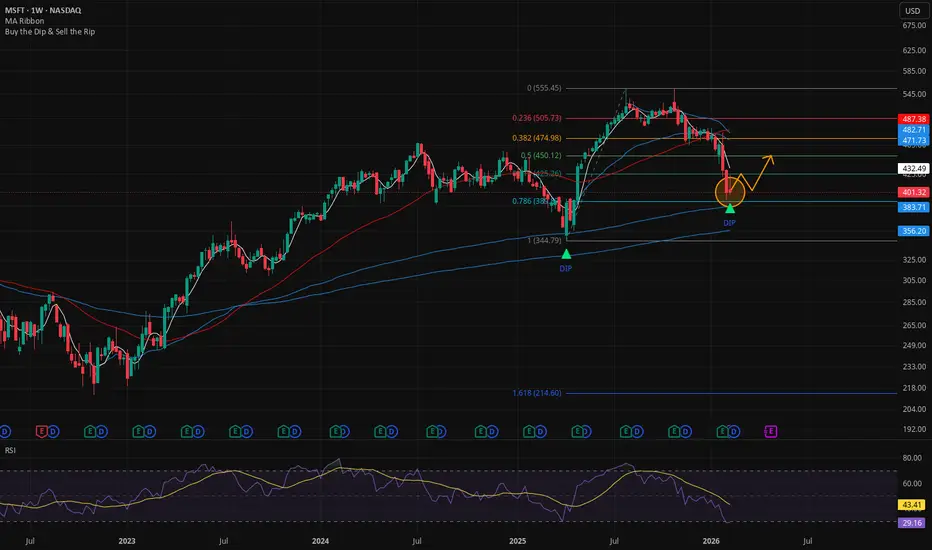Click the 2023 label on the time axis
This screenshot has width=932, height=550.
127,541
